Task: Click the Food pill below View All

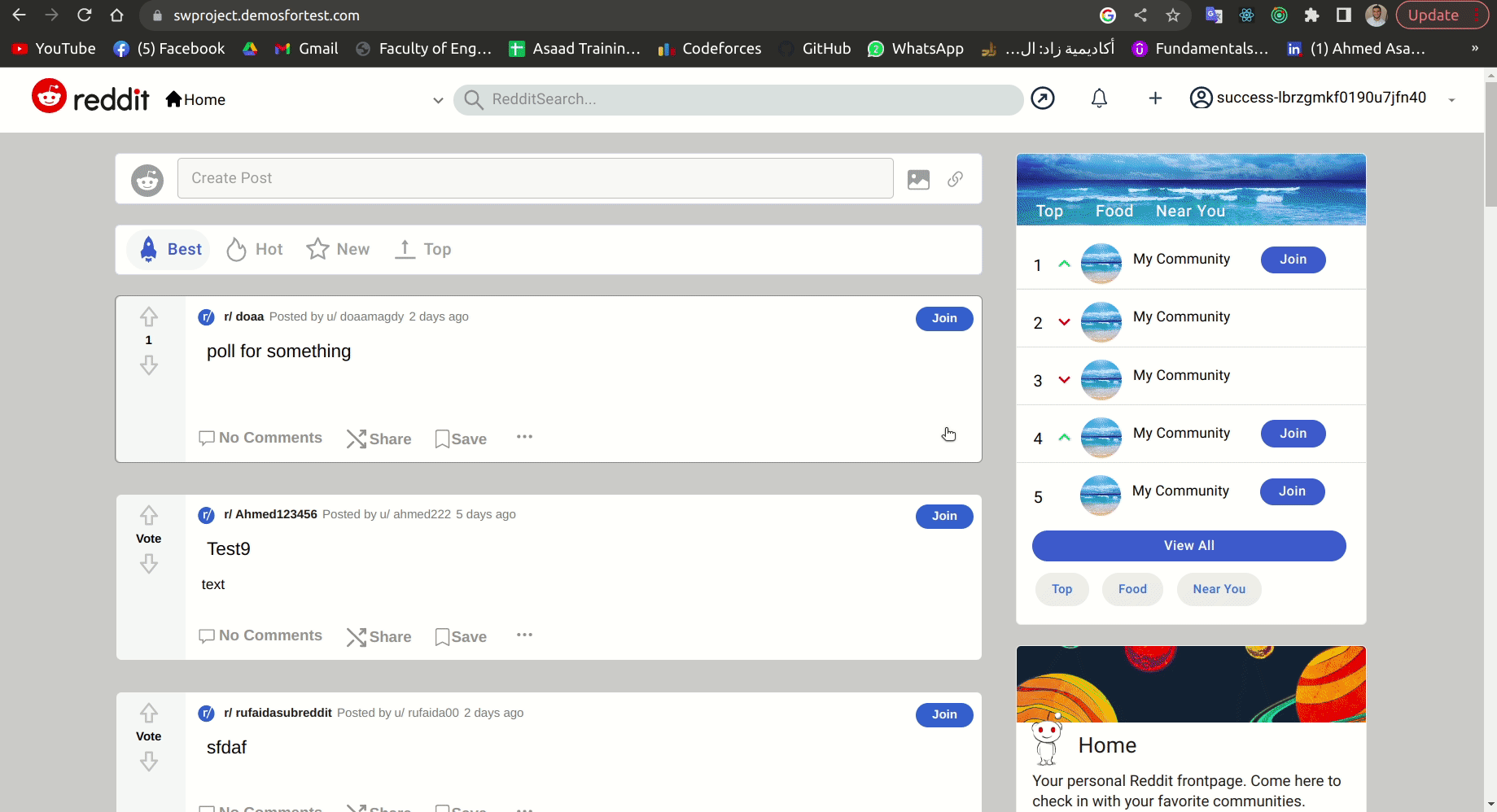Action: point(1132,589)
